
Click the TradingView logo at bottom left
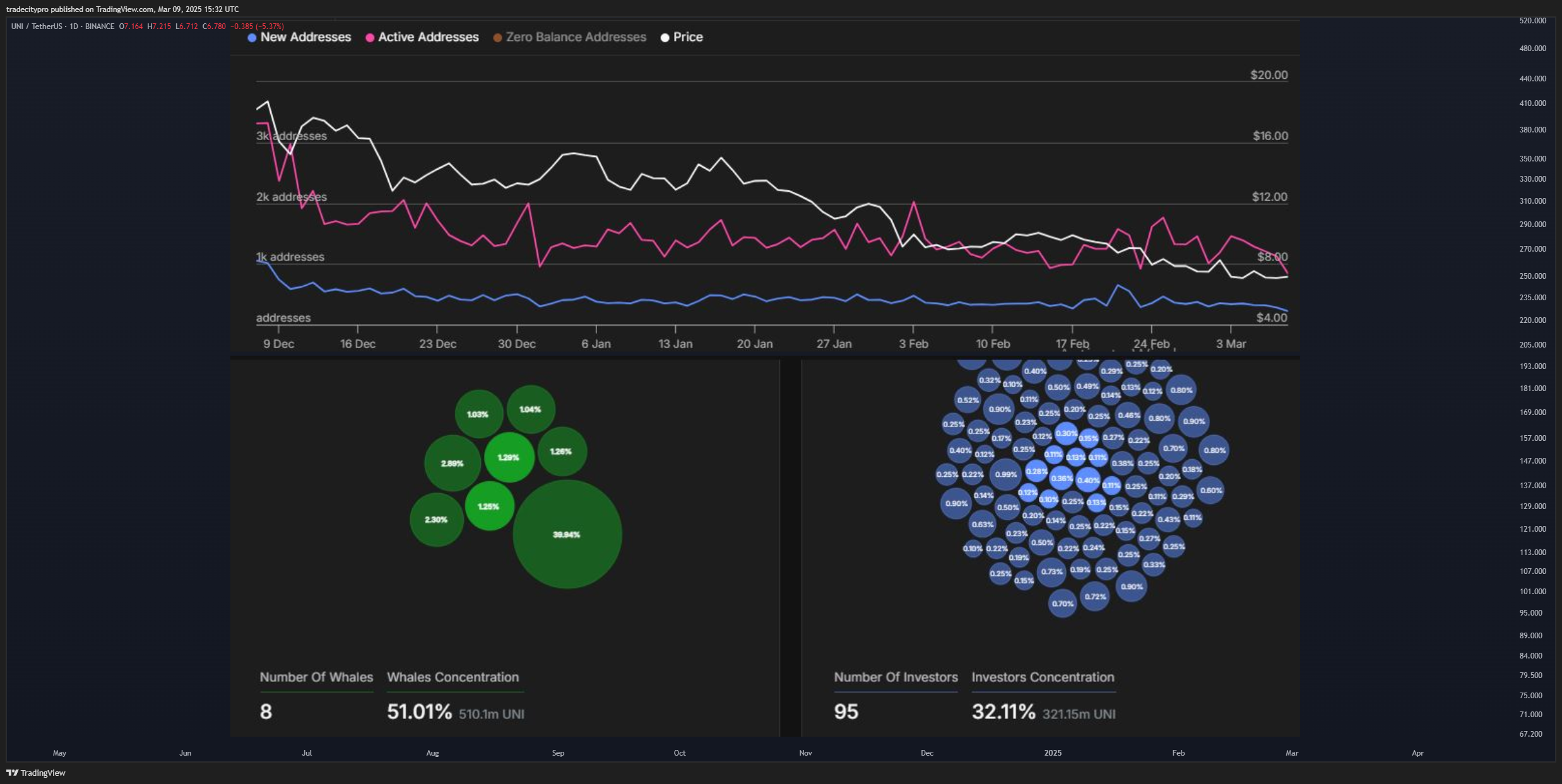coord(36,773)
